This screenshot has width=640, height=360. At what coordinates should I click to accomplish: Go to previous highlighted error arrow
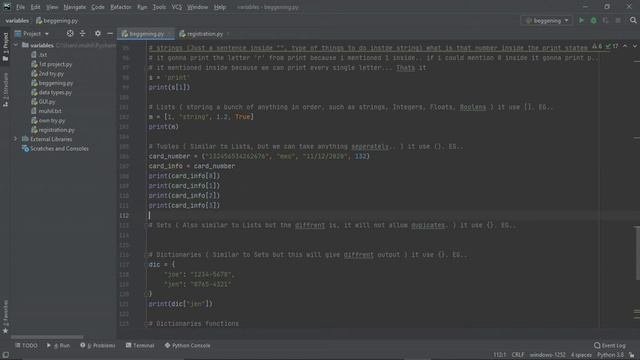pos(625,47)
